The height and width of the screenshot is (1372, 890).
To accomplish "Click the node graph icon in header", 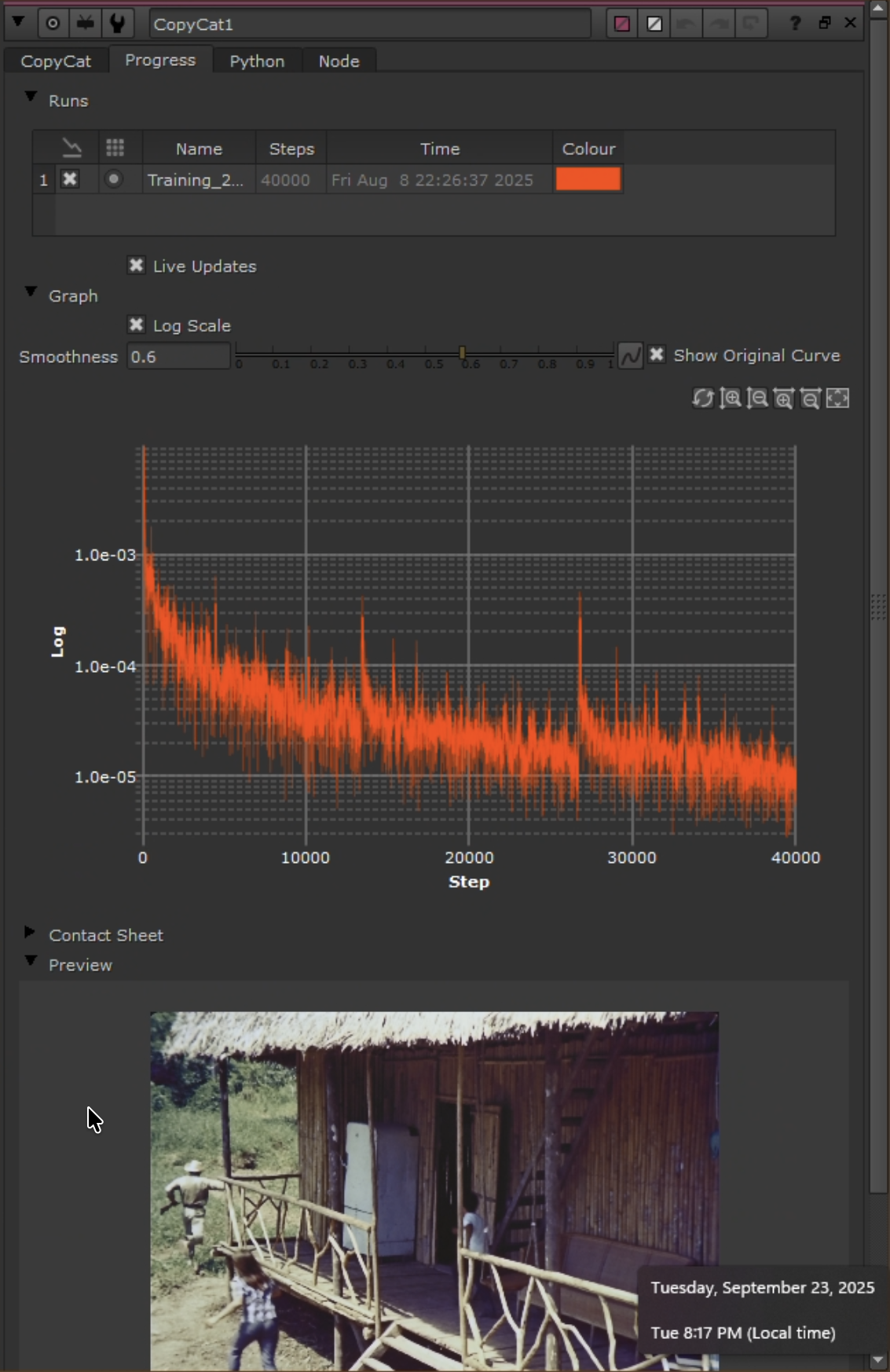I will click(x=85, y=23).
